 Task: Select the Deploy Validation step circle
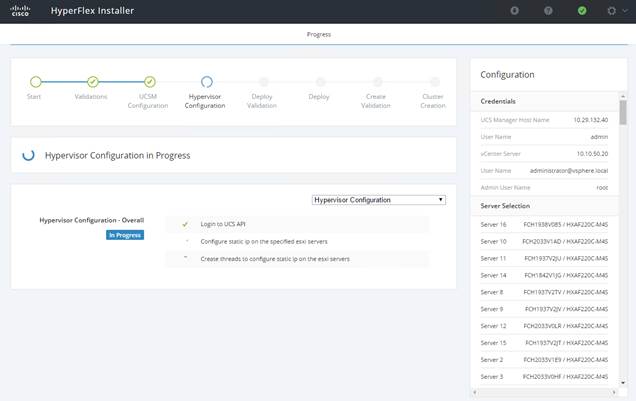(264, 82)
